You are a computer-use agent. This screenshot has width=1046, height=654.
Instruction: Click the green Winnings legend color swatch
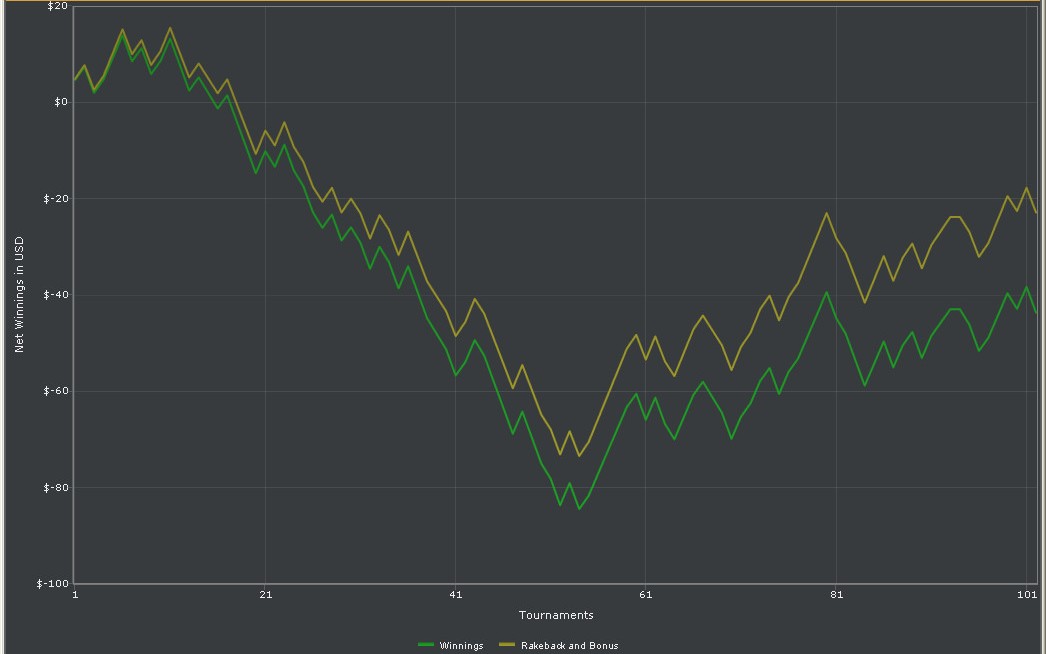pyautogui.click(x=426, y=645)
